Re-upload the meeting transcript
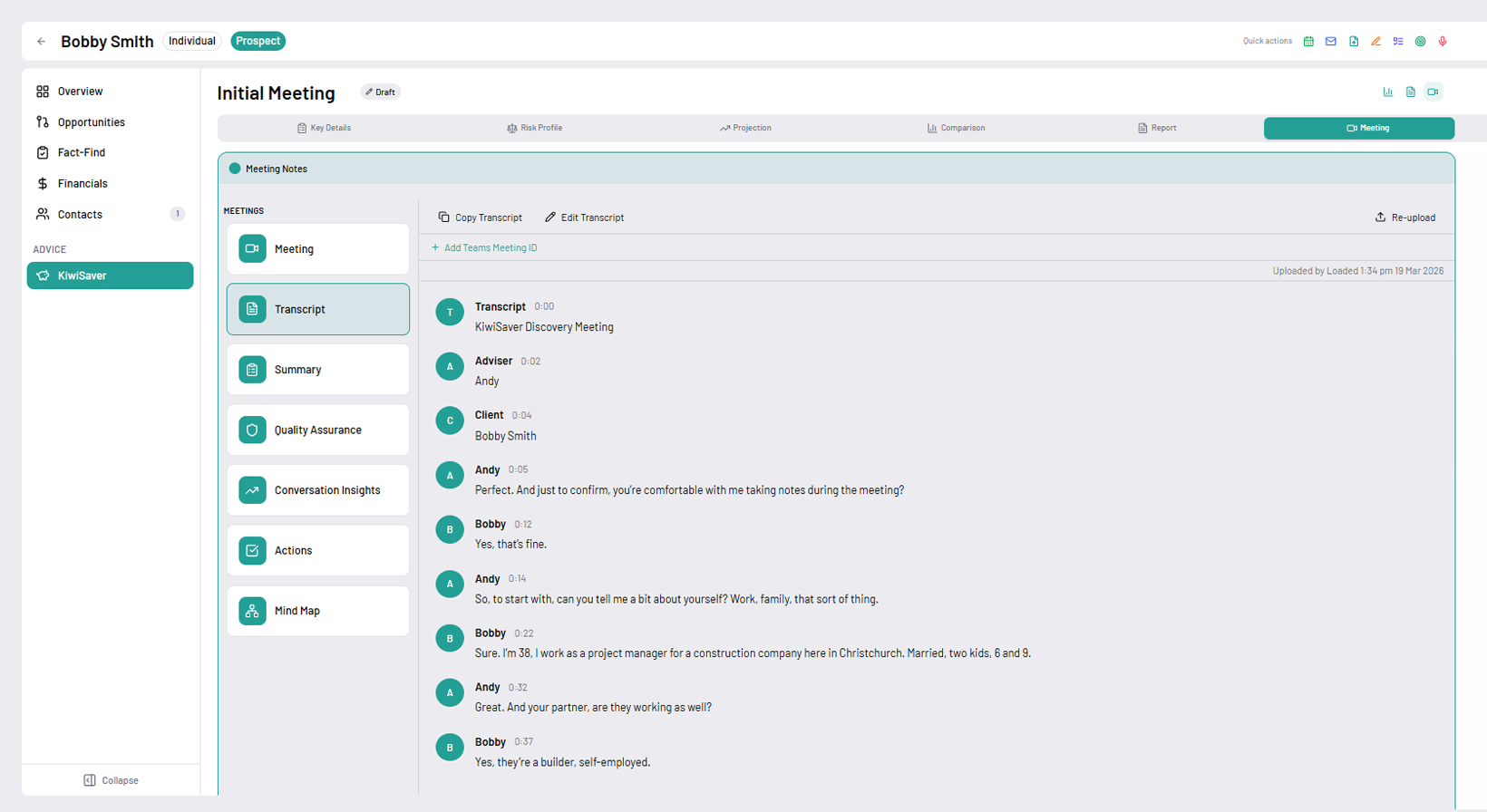 tap(1404, 217)
